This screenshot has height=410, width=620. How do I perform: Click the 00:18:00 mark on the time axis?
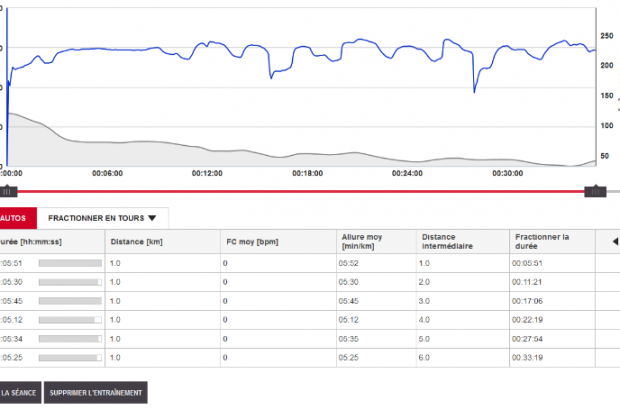click(308, 172)
